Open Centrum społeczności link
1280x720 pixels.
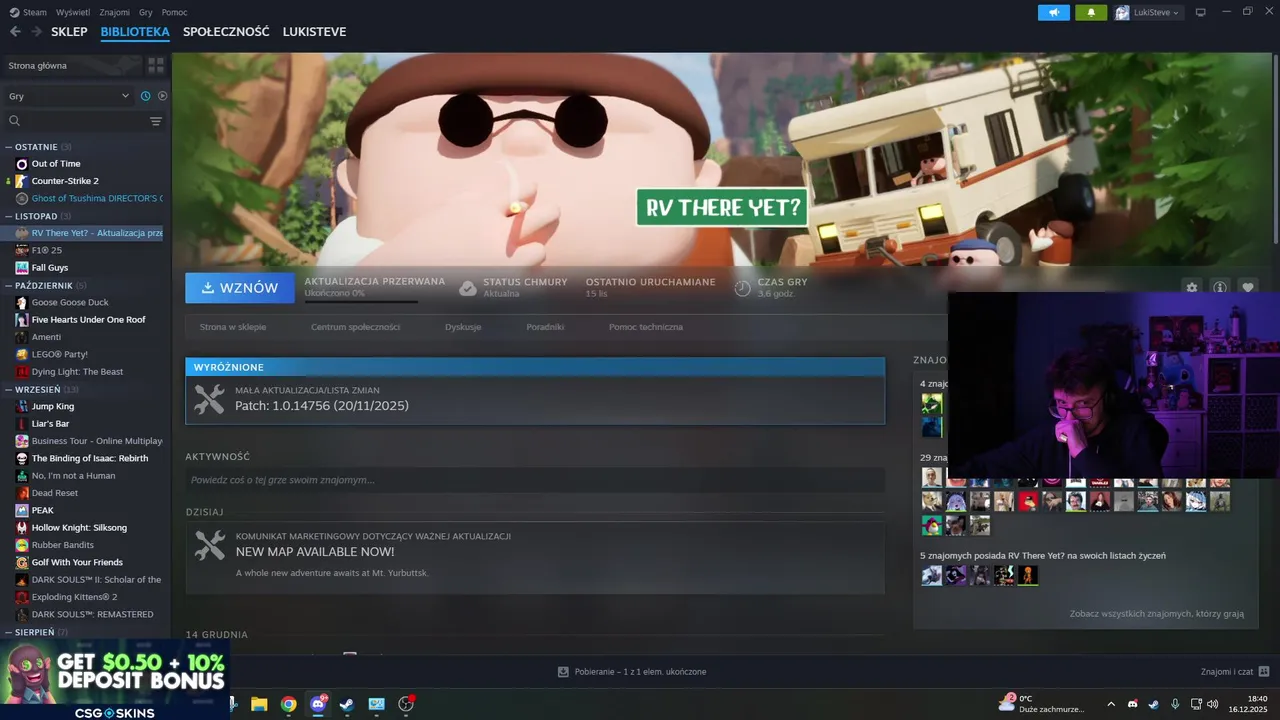[x=355, y=327]
